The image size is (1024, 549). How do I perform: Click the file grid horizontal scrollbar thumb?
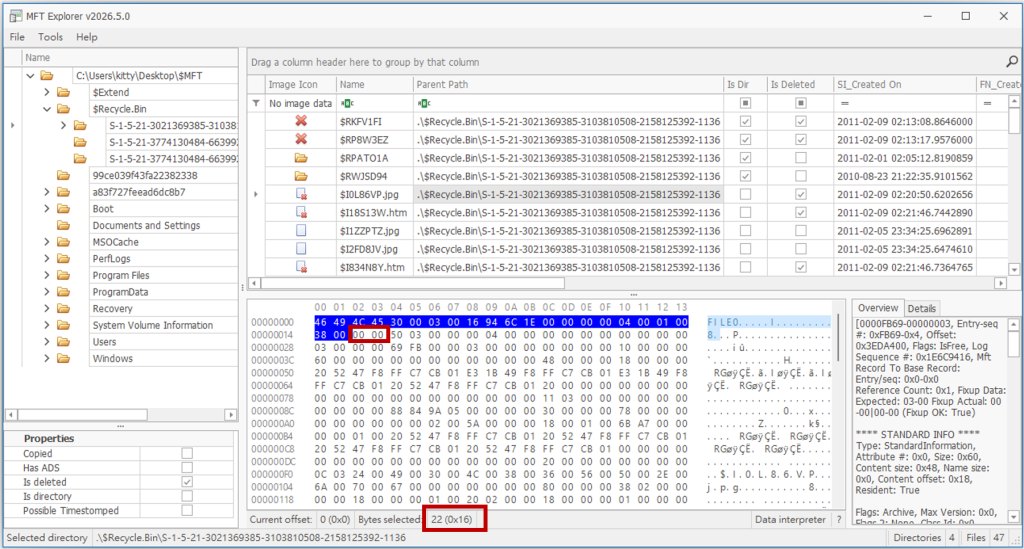pyautogui.click(x=413, y=283)
